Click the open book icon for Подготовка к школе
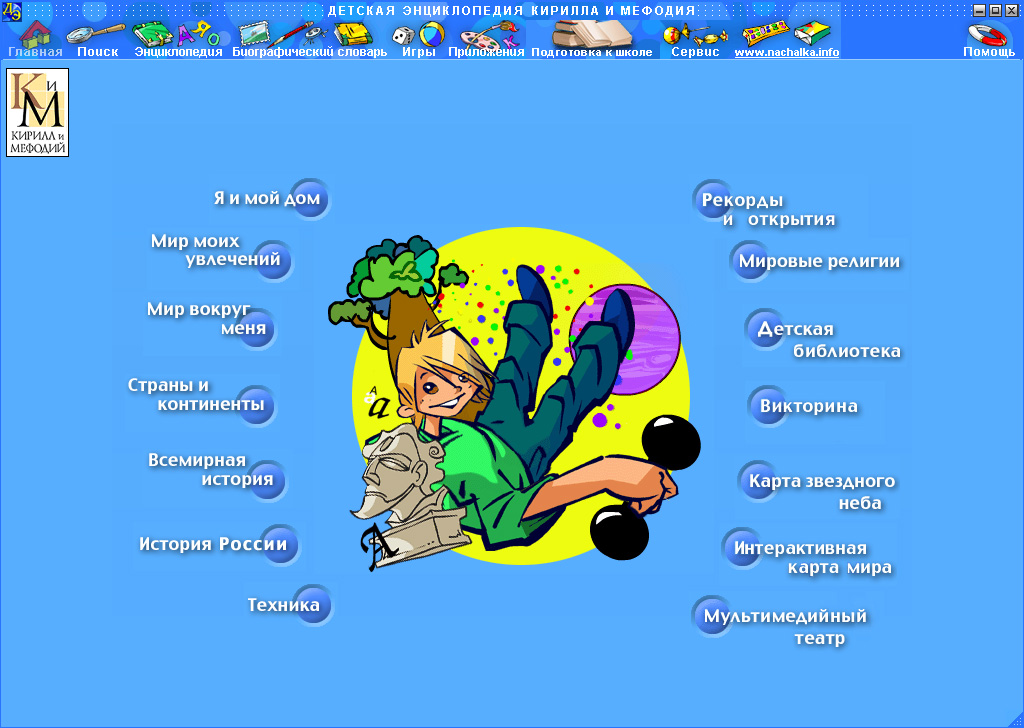Image resolution: width=1024 pixels, height=728 pixels. tap(592, 33)
